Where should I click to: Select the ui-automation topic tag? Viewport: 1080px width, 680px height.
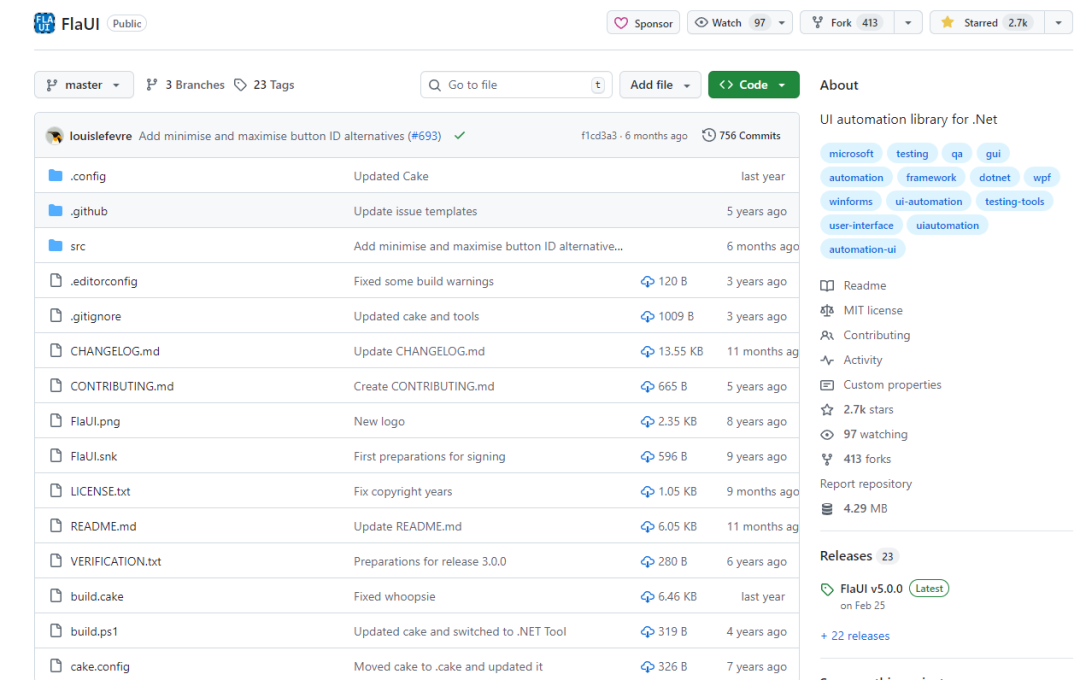coord(929,202)
